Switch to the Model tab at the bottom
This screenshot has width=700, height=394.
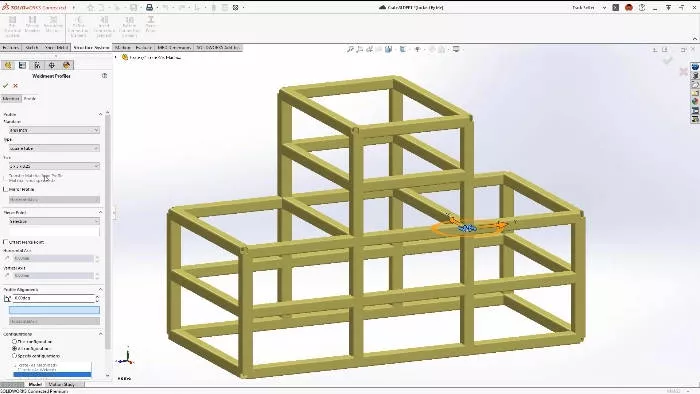35,384
